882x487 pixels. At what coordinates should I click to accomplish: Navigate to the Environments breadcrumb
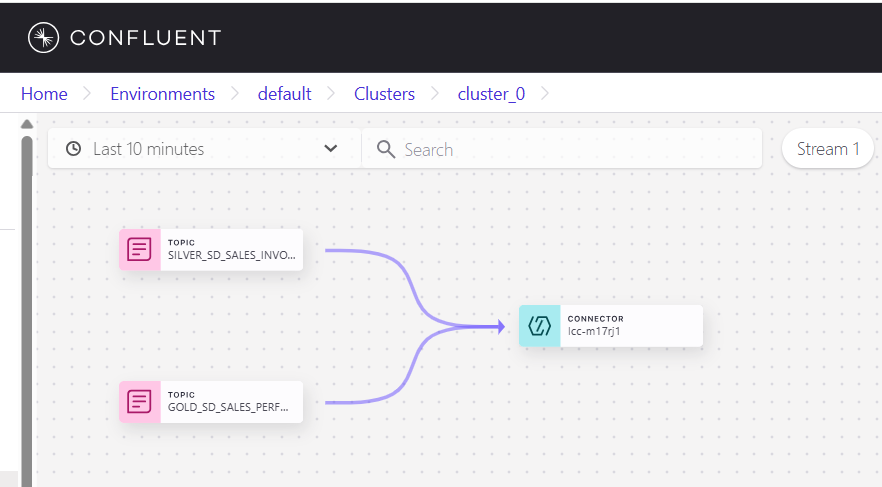(x=162, y=94)
